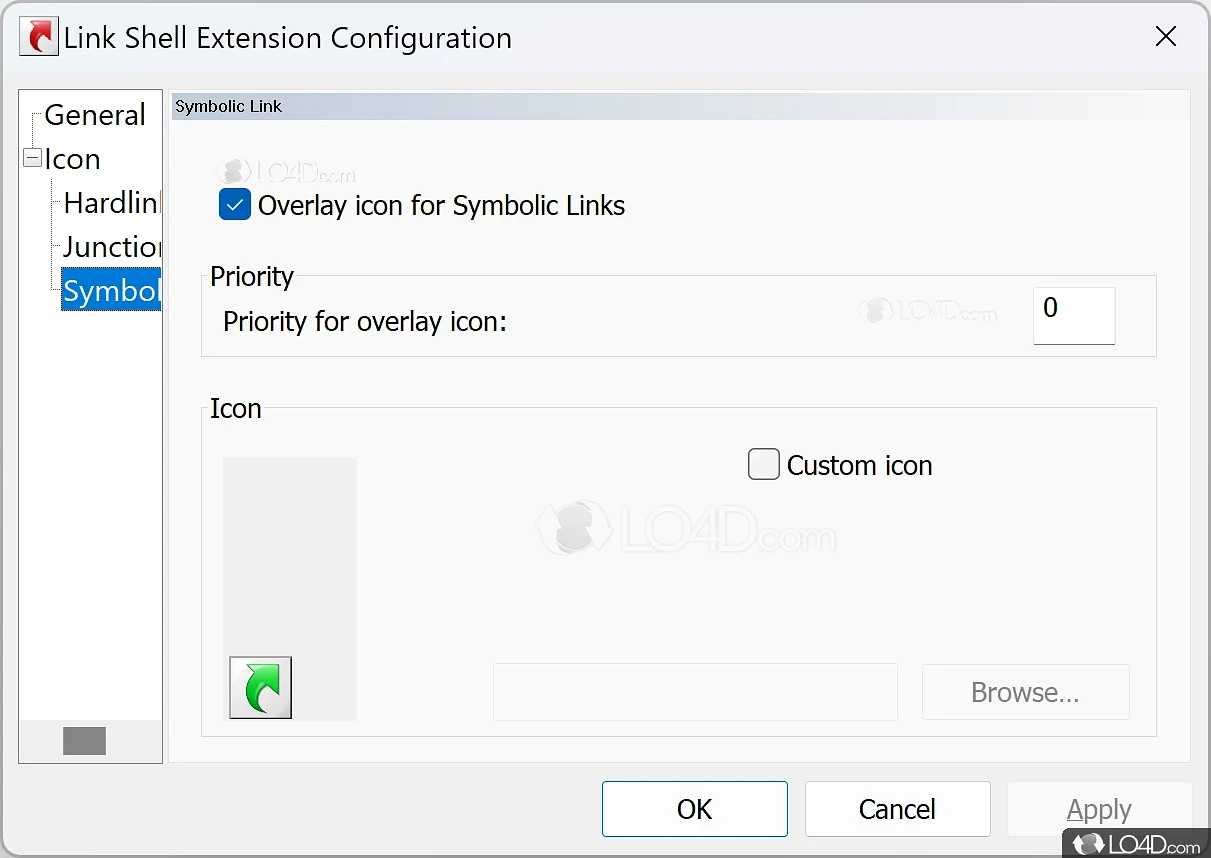Click the Link Shell Extension title bar icon

(x=39, y=38)
